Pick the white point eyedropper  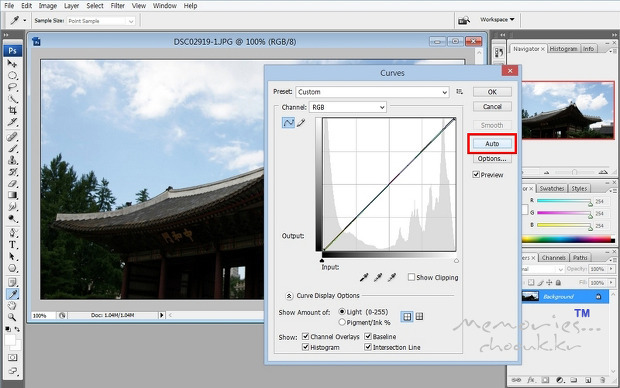[391, 277]
